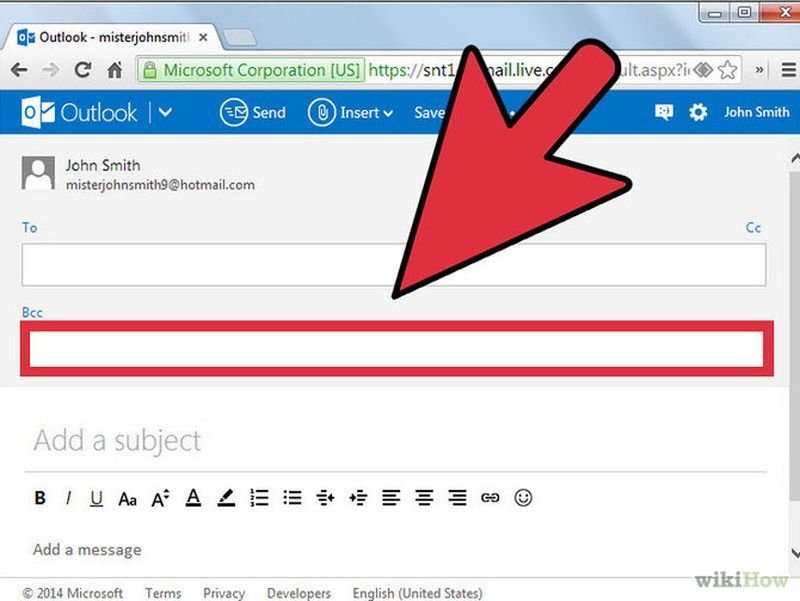This screenshot has width=800, height=601.
Task: Open the Privacy link
Action: point(224,593)
